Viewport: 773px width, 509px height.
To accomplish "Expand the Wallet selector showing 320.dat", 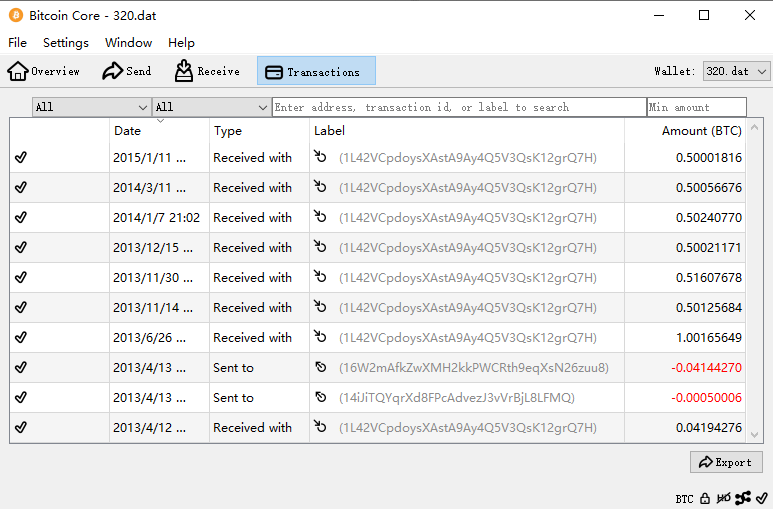I will point(736,71).
